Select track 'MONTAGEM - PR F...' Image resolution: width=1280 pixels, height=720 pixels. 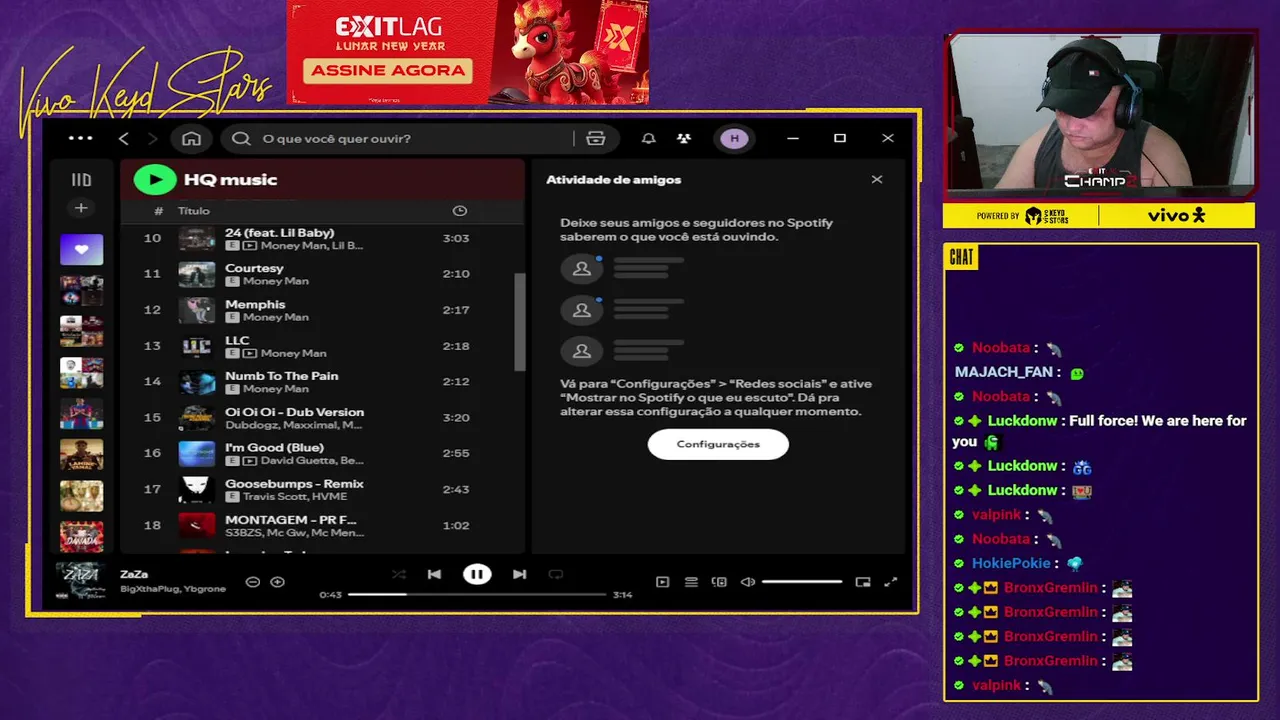coord(321,525)
